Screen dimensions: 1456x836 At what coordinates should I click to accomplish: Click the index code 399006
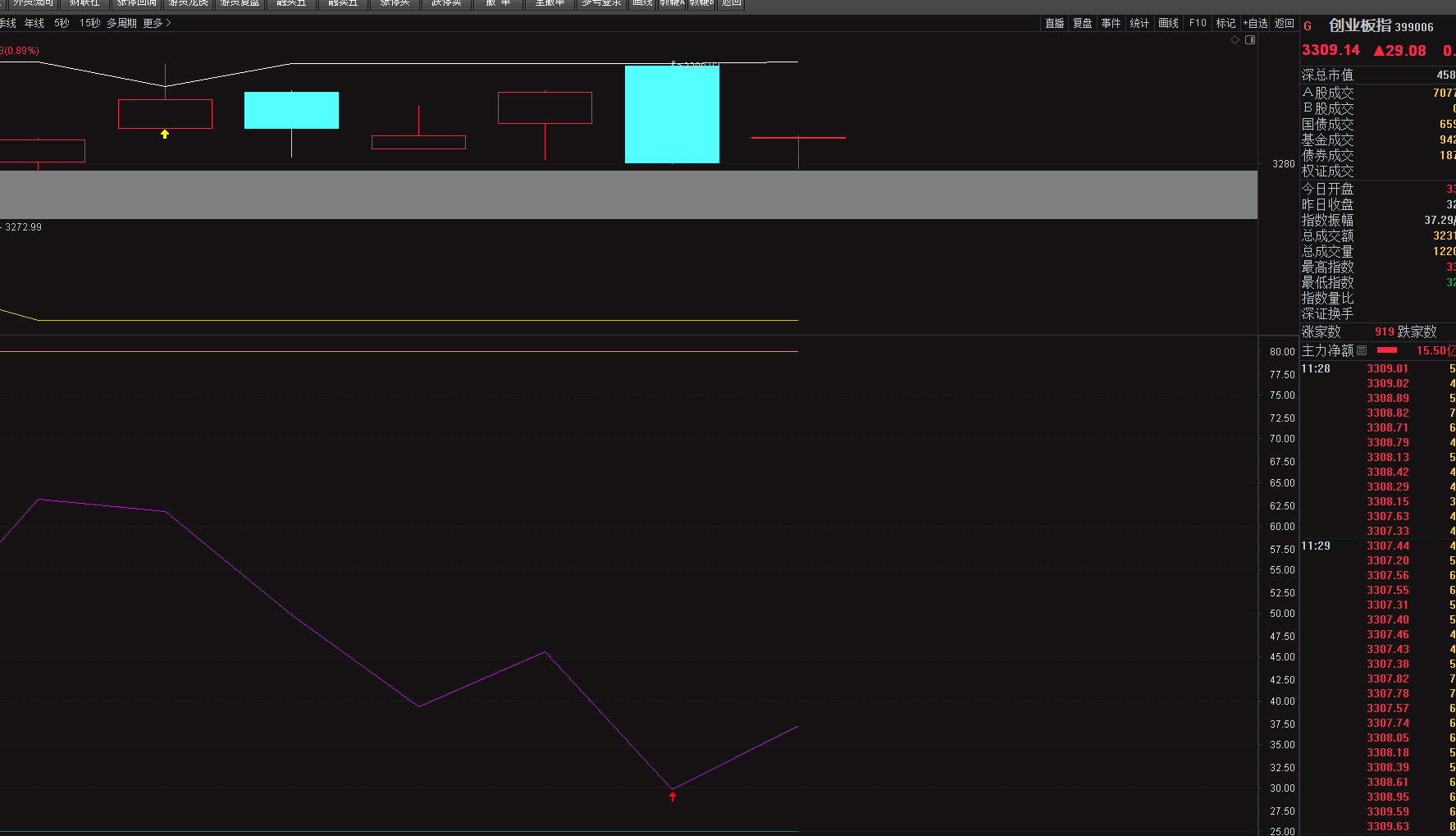1414,27
